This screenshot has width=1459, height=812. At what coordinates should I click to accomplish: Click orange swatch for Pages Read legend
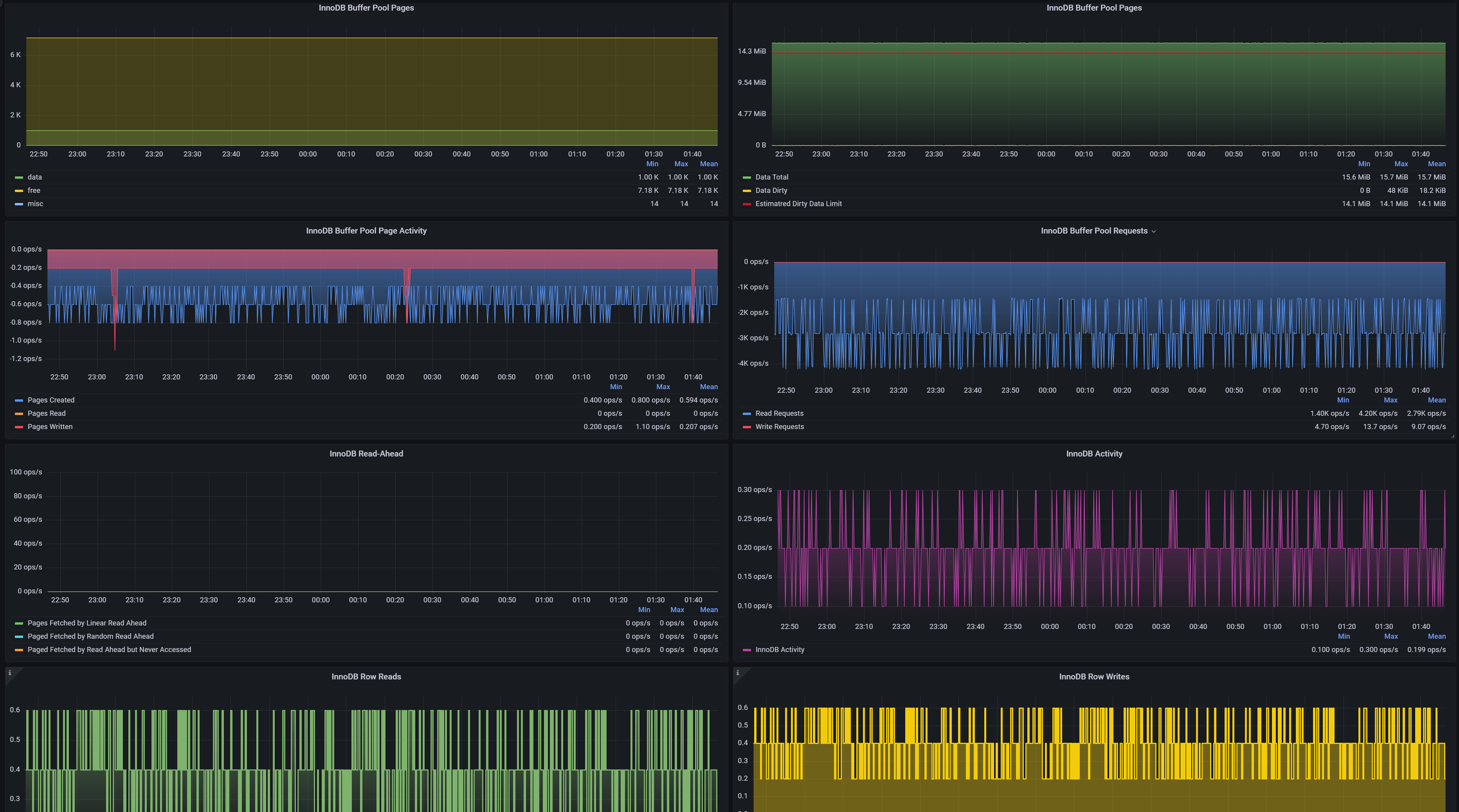19,414
